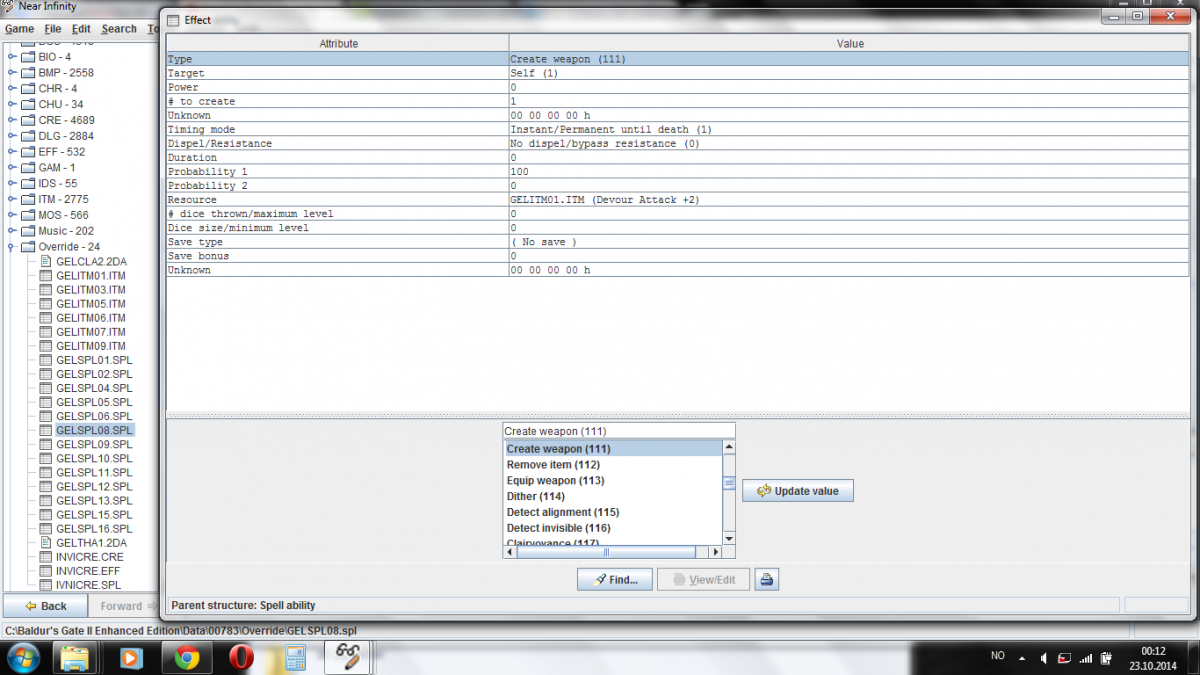
Task: Open Windows Media Player from the taskbar
Action: pos(131,658)
